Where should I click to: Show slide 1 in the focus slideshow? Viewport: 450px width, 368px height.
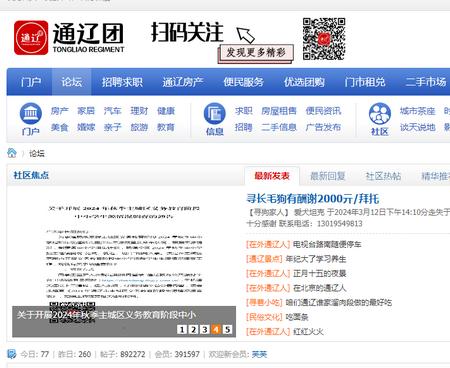[182, 329]
